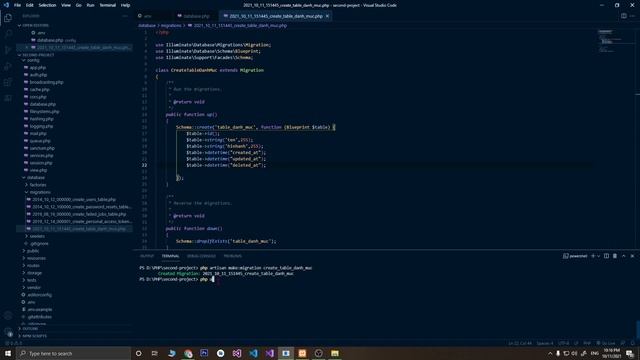Screen dimensions: 640x360
Task: Click the volume icon in system tray
Action: (574, 353)
